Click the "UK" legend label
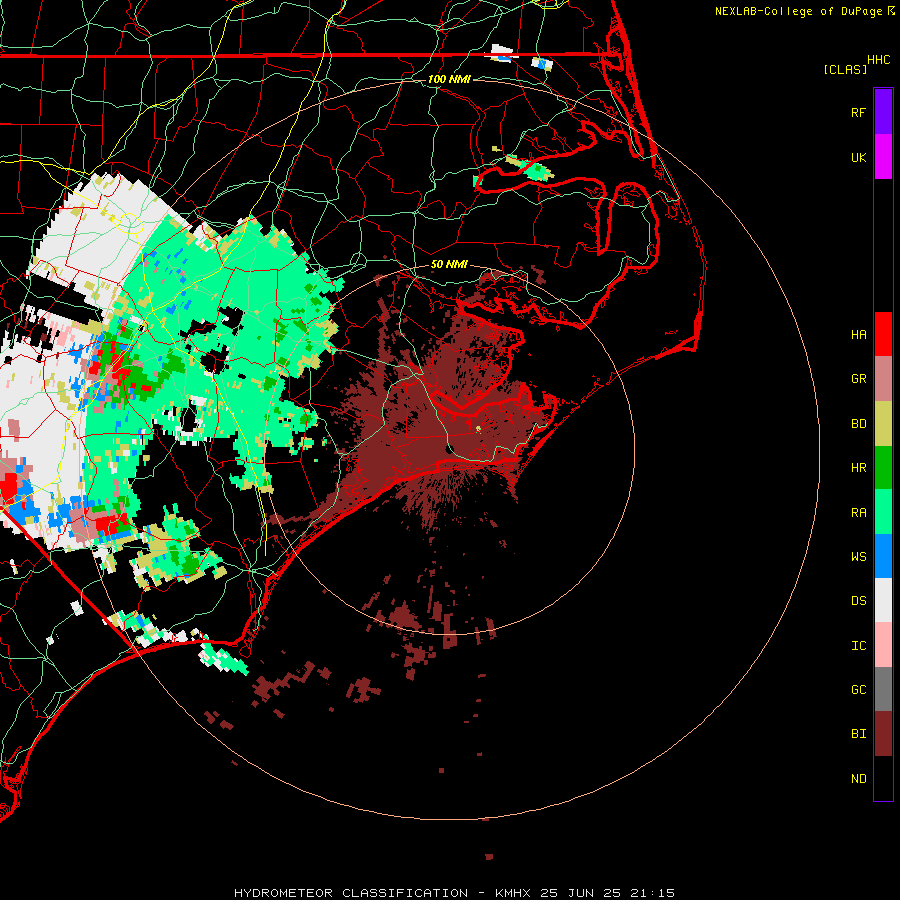Screen dimensions: 900x900 tap(858, 157)
